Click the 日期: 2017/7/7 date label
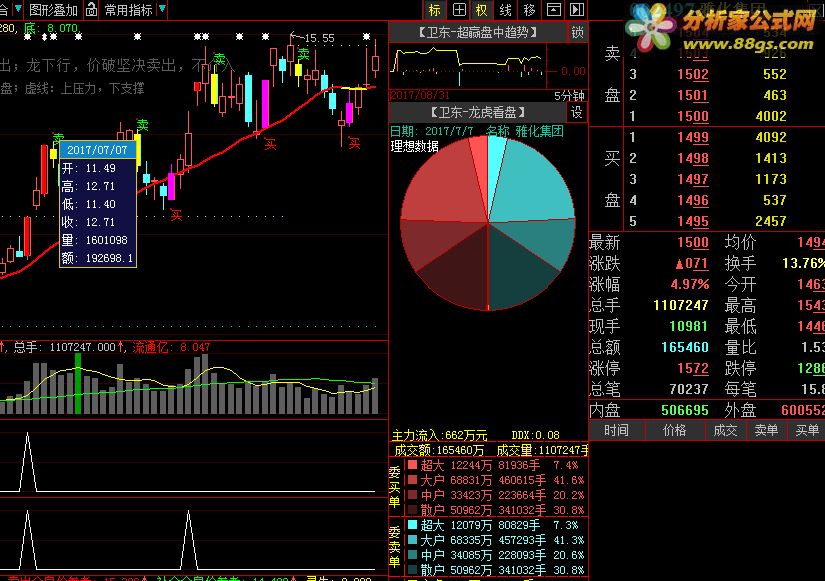The height and width of the screenshot is (581, 825). [431, 131]
